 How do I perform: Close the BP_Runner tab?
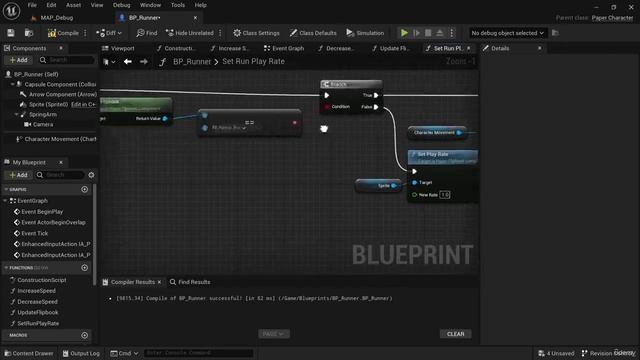(195, 18)
